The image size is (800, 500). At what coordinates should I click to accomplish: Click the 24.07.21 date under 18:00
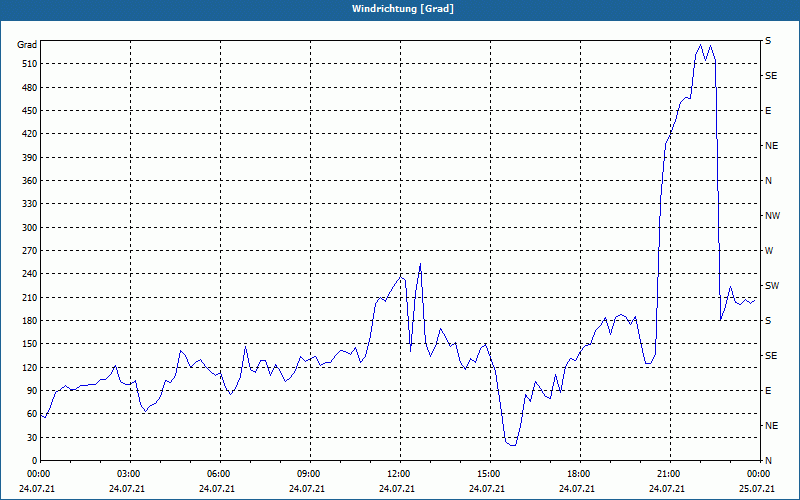(577, 489)
